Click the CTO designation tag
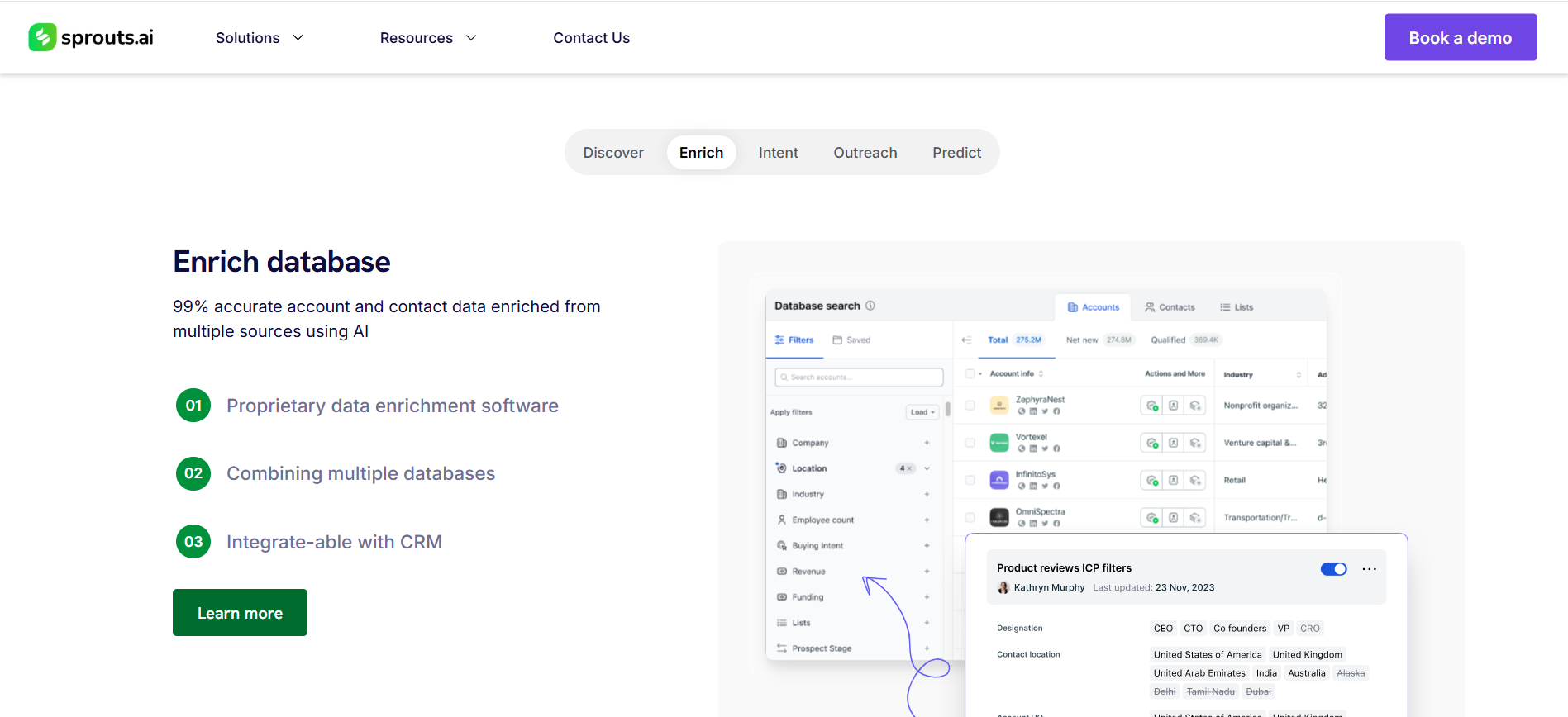The image size is (1568, 717). click(x=1193, y=629)
